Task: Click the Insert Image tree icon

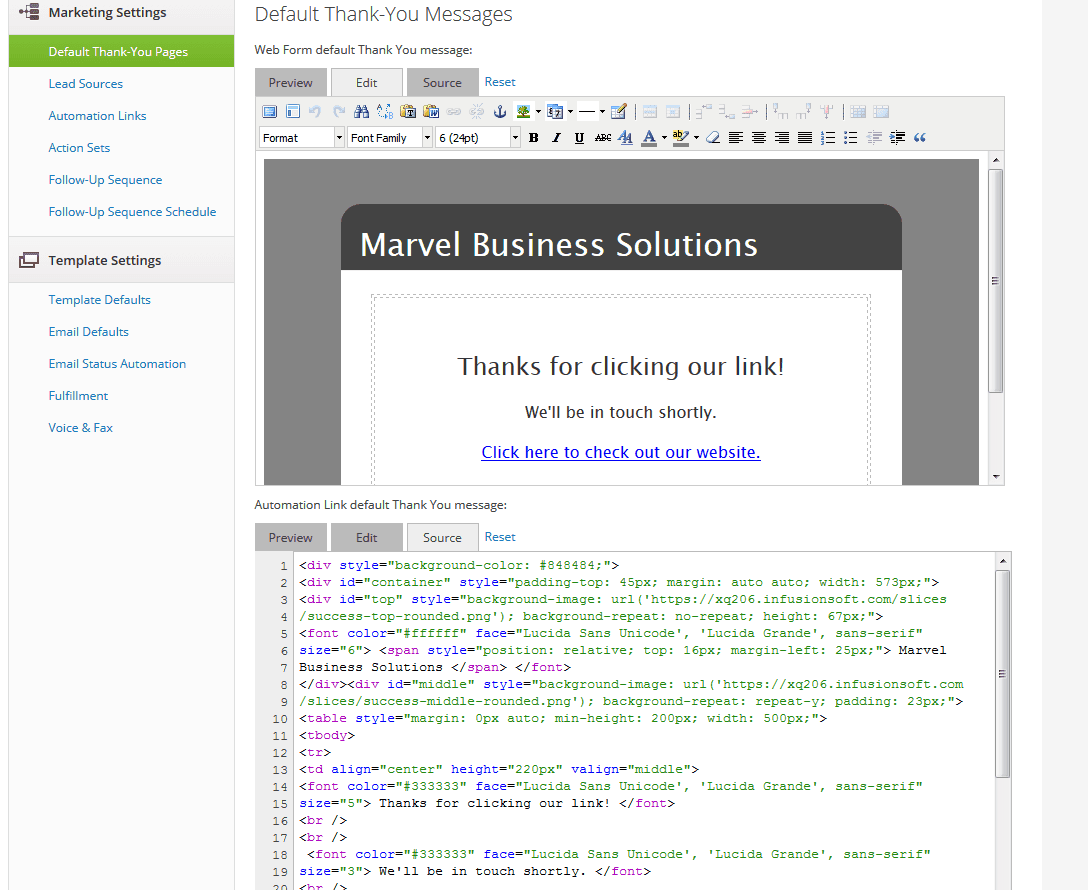Action: 523,112
